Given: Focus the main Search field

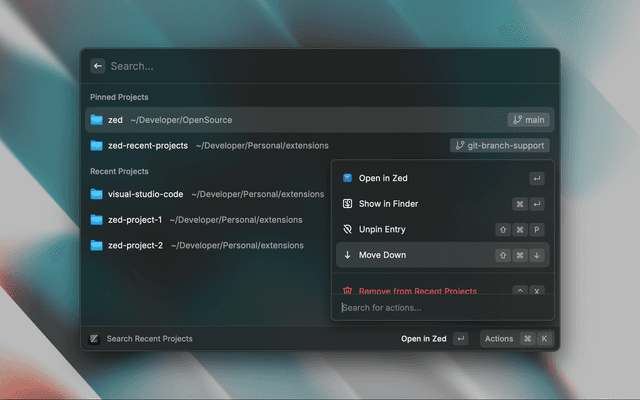Looking at the screenshot, I should 320,66.
